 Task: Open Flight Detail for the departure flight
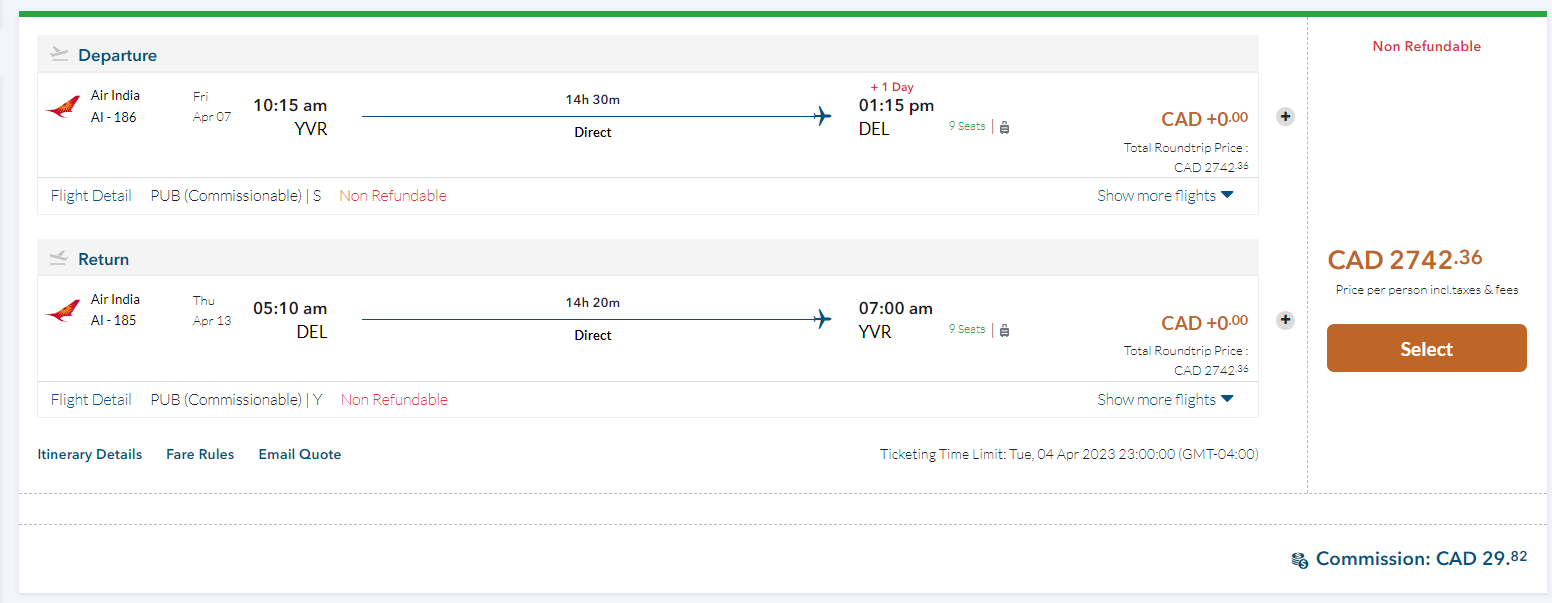[x=91, y=196]
